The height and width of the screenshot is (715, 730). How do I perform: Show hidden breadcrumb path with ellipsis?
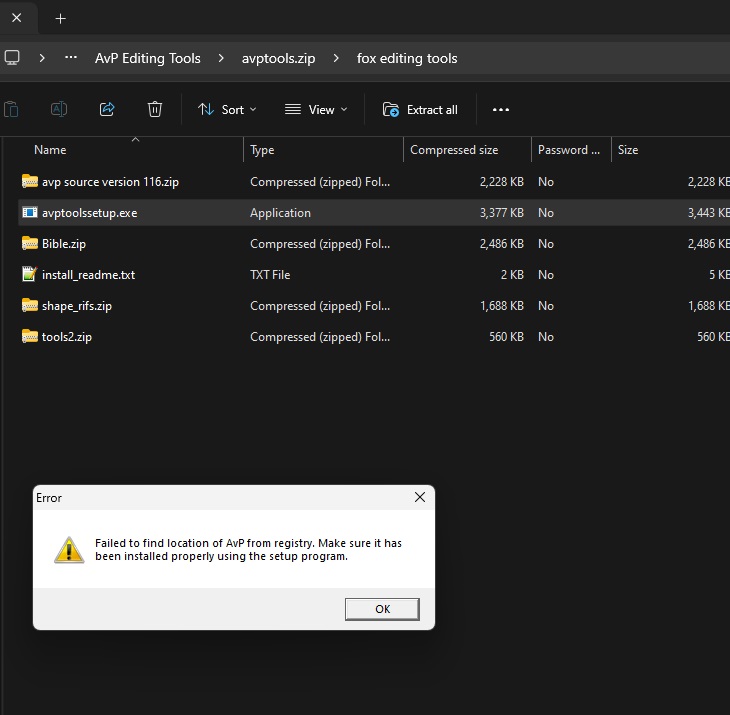coord(71,58)
